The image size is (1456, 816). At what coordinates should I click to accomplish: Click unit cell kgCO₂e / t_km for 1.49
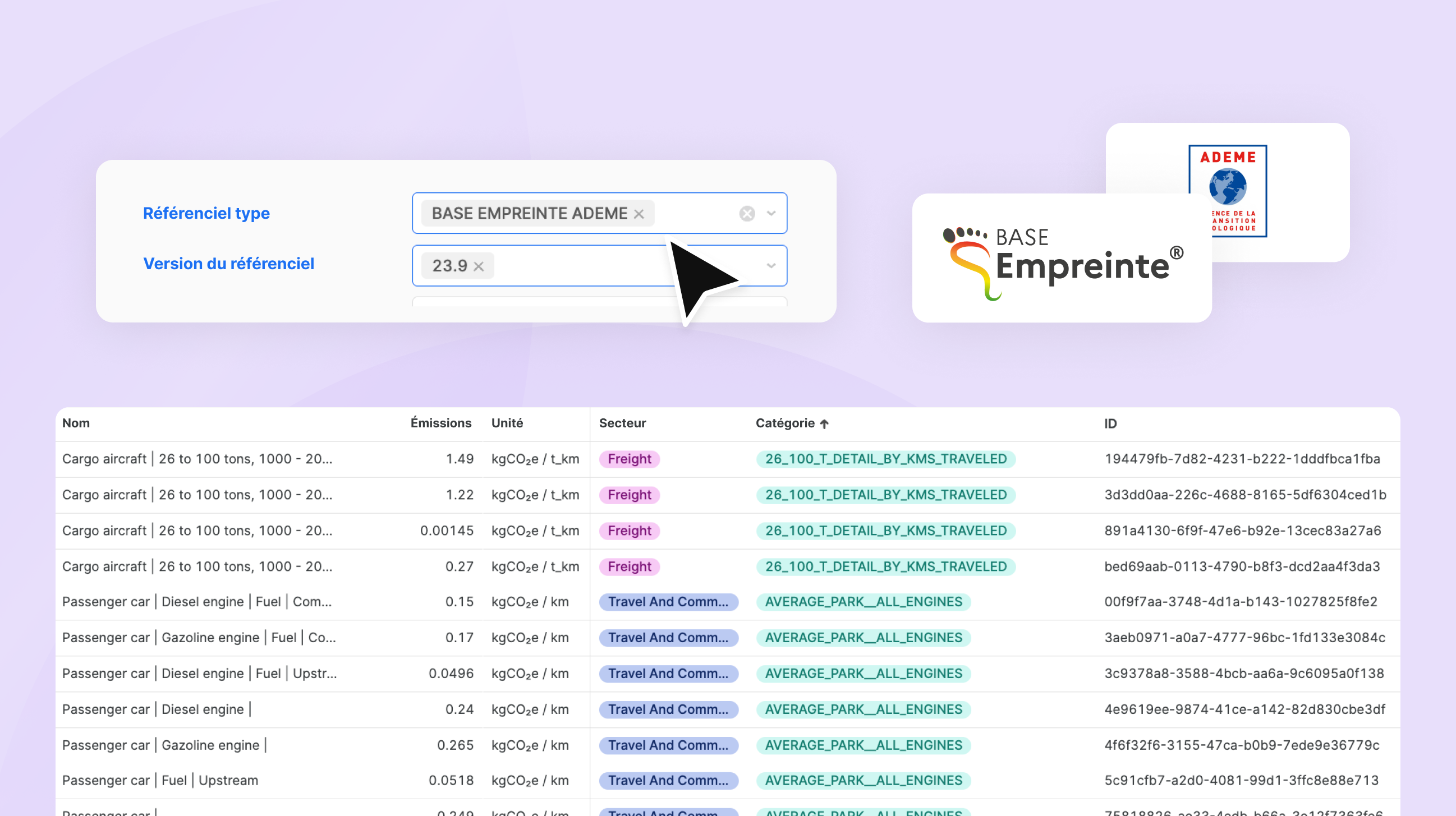(535, 459)
